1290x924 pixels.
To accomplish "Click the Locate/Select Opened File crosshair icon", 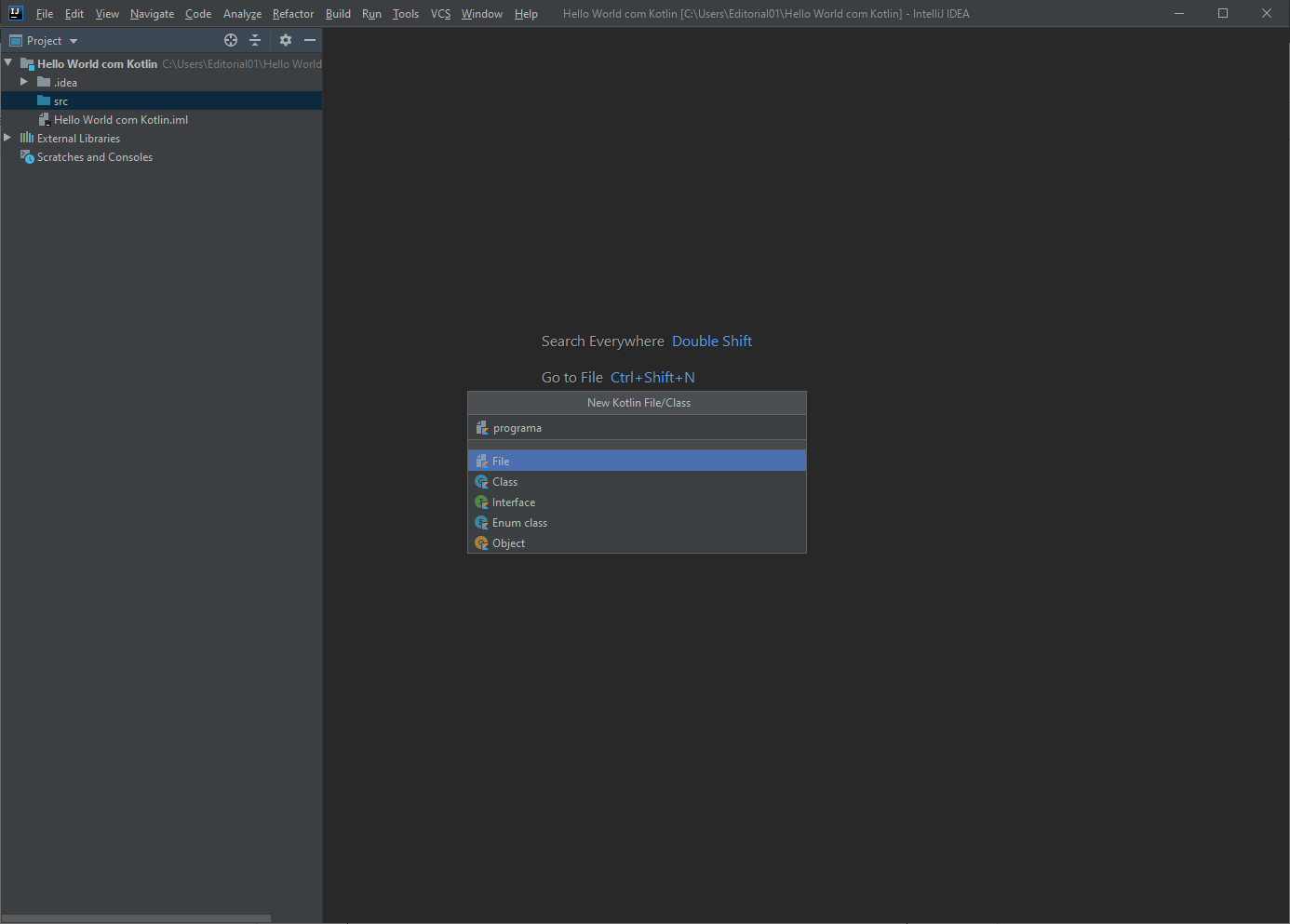I will [x=231, y=40].
